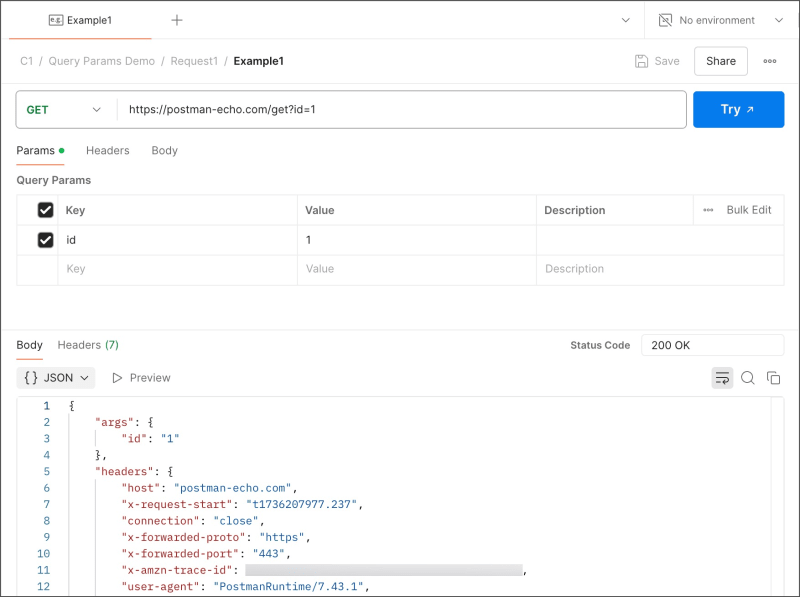Open the more actions ellipsis menu
Viewport: 800px width, 597px height.
[769, 61]
